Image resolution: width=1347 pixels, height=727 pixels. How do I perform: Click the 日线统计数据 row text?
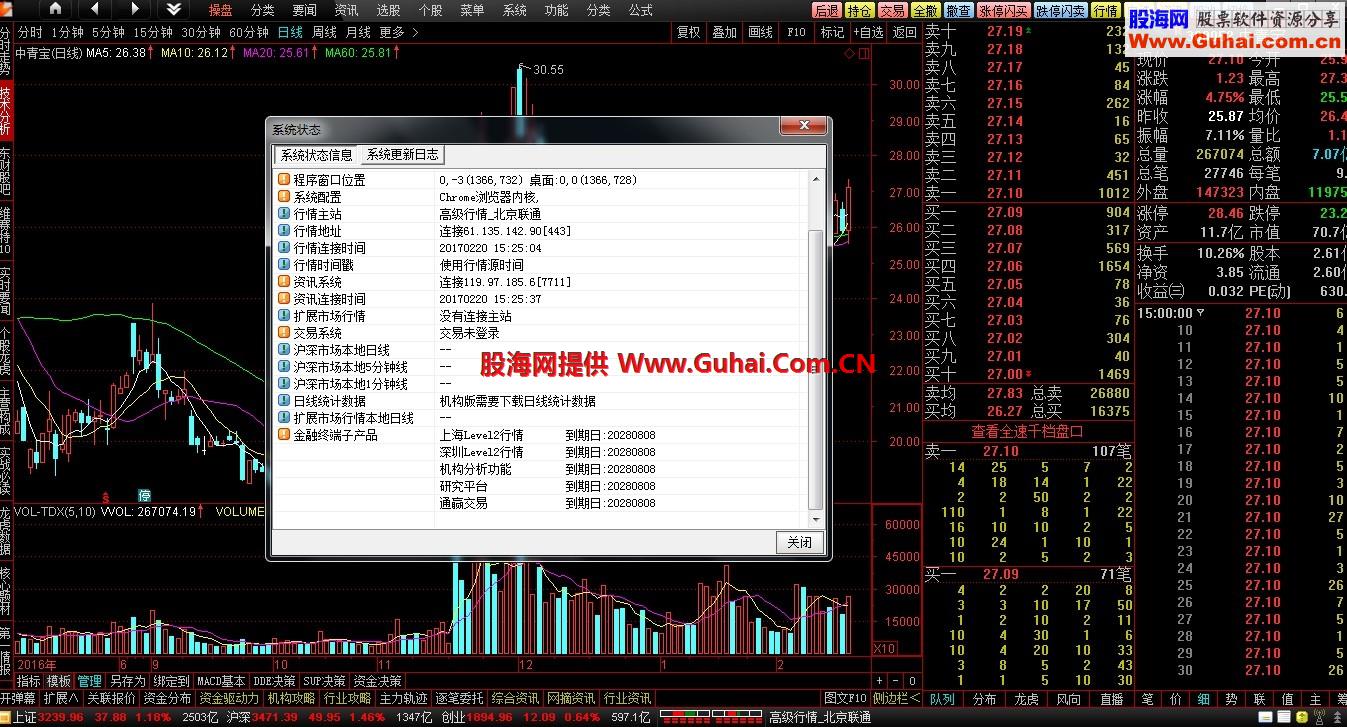(329, 401)
